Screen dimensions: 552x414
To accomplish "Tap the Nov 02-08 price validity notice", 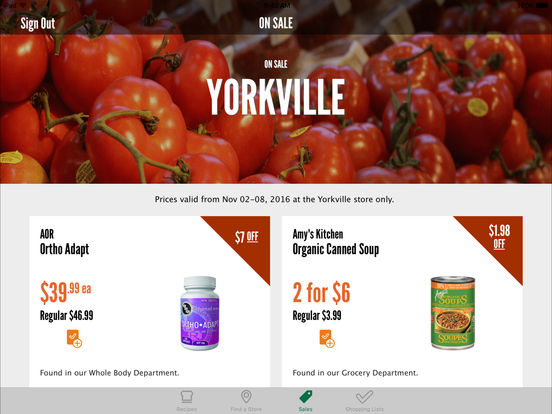I will pos(274,199).
